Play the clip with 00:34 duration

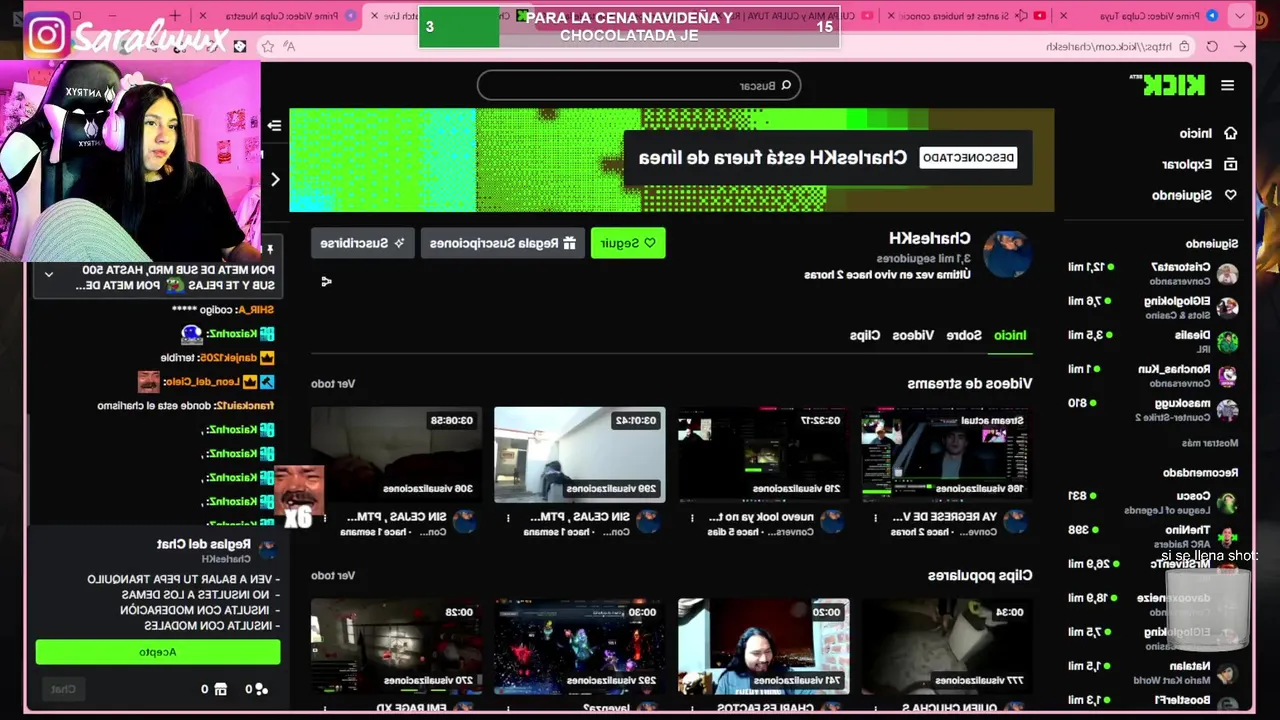[946, 646]
